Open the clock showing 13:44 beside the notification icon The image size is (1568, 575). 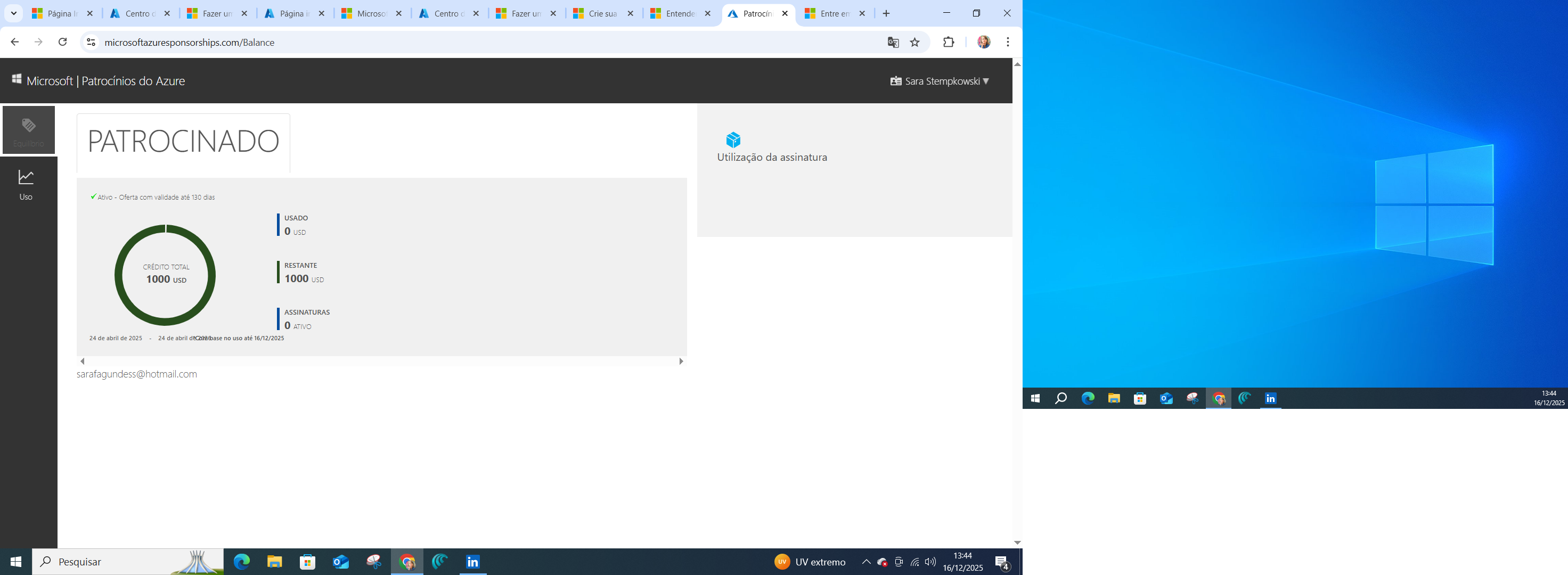962,562
